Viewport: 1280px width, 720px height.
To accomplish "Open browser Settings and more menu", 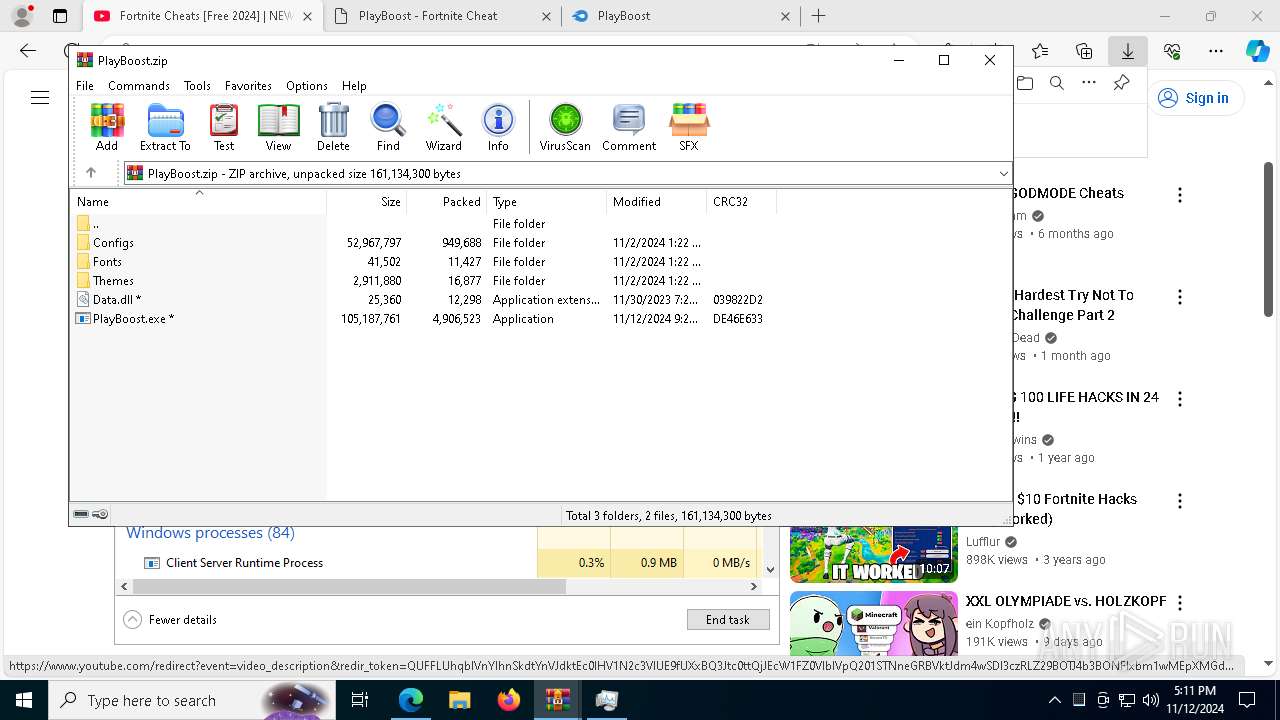I will 1216,51.
